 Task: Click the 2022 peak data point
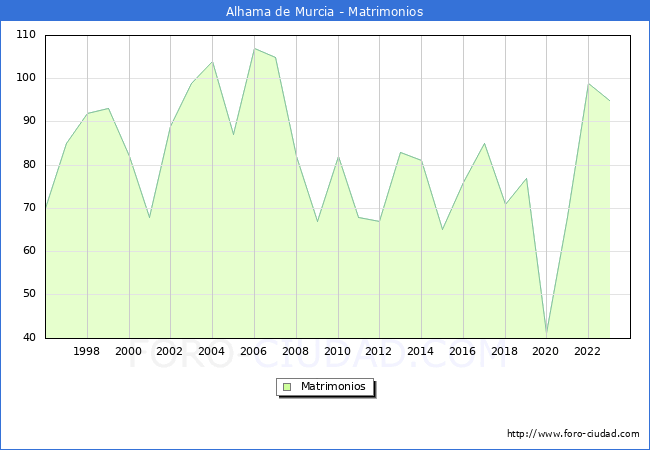(x=589, y=84)
